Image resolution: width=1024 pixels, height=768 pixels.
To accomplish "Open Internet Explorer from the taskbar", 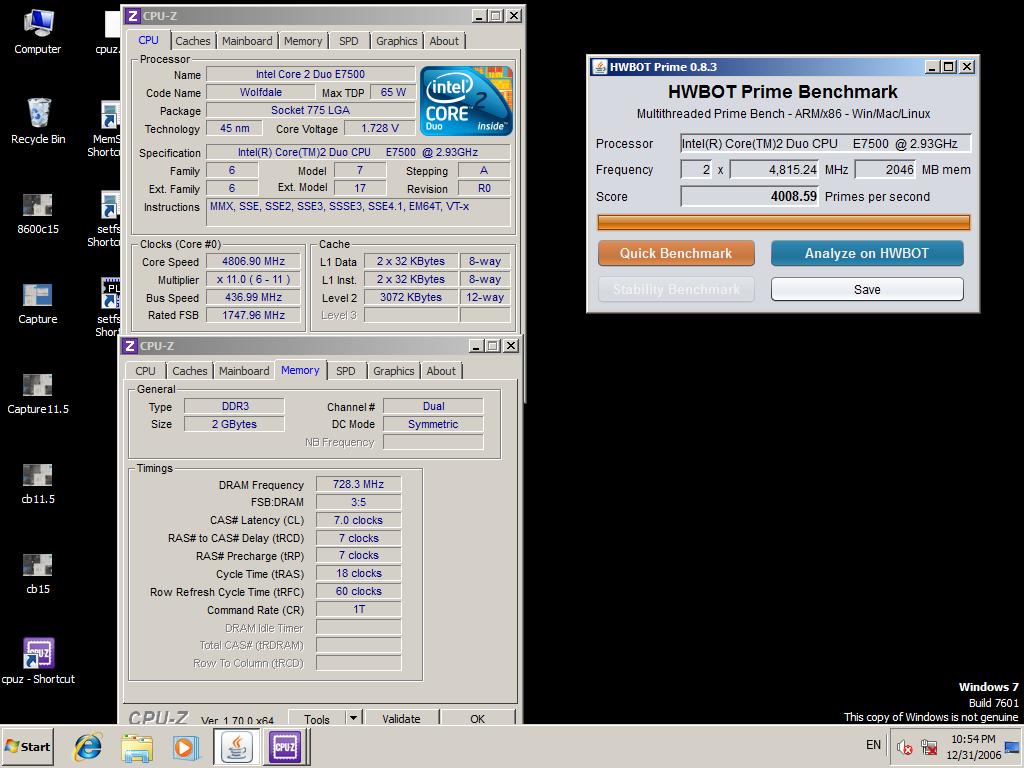I will (x=88, y=747).
